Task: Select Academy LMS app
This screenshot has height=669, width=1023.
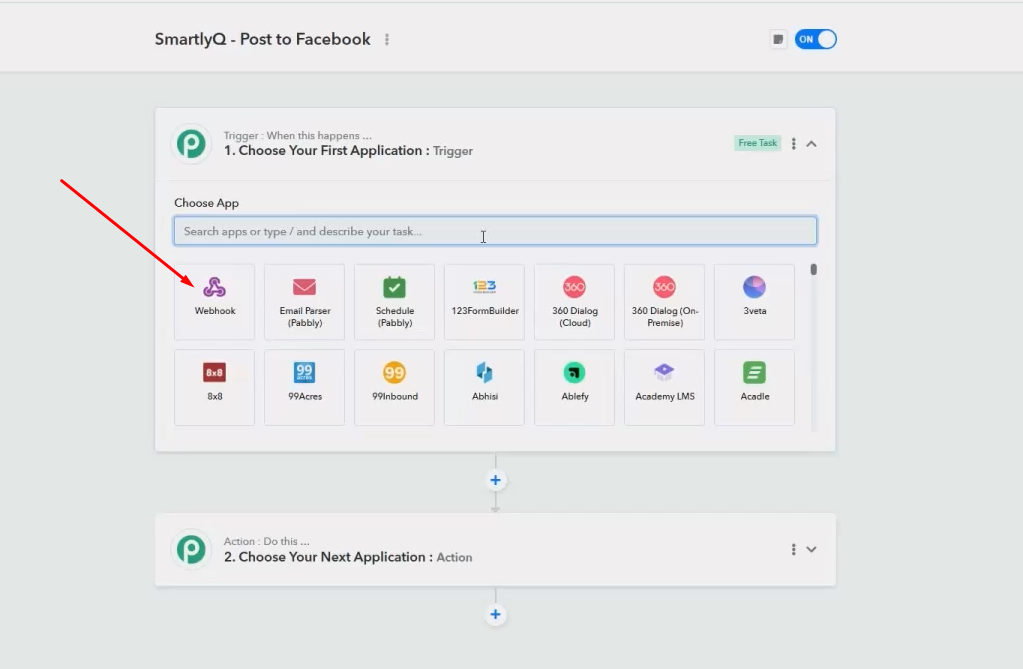Action: 665,387
